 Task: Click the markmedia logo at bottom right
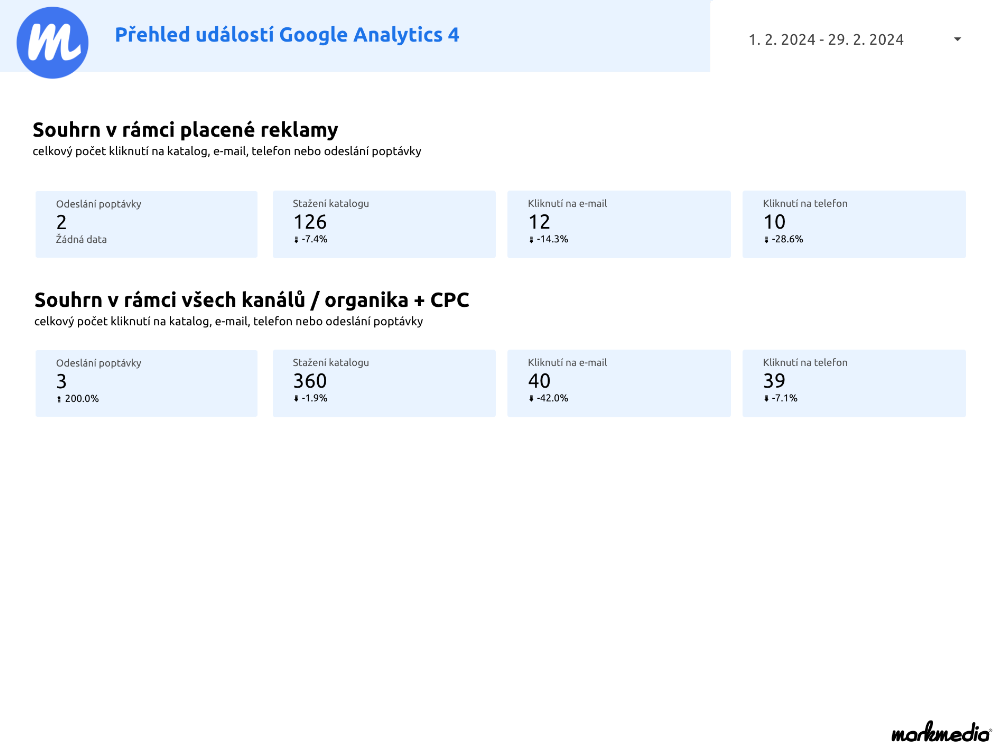[x=941, y=732]
